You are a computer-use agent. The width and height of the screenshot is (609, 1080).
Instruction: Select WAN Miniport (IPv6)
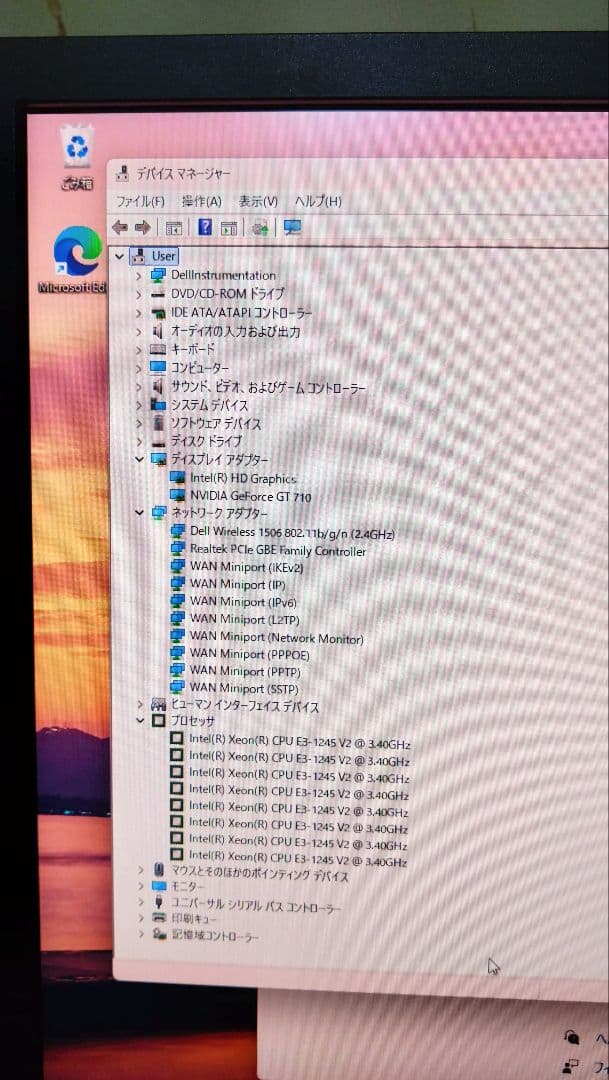tap(243, 601)
